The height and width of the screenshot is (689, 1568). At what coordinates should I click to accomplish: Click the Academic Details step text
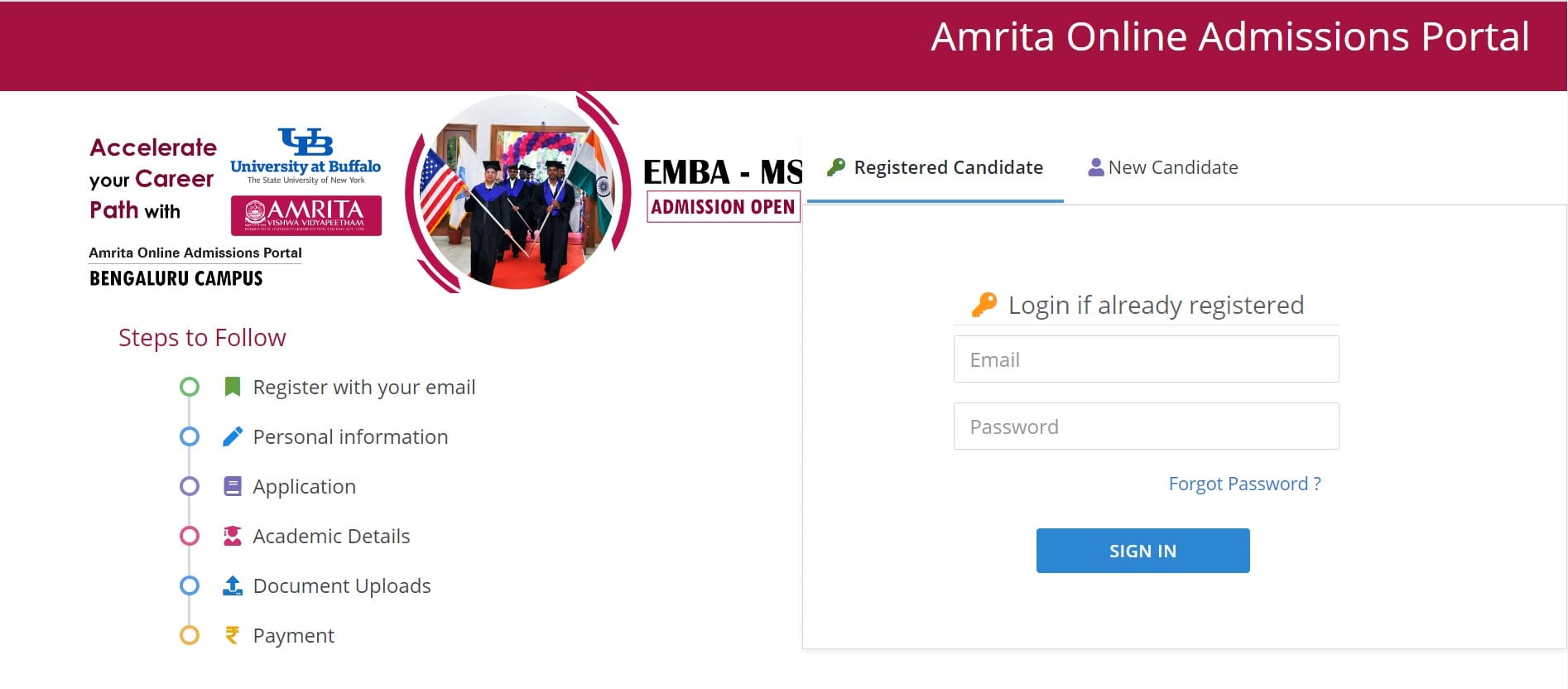(x=331, y=536)
